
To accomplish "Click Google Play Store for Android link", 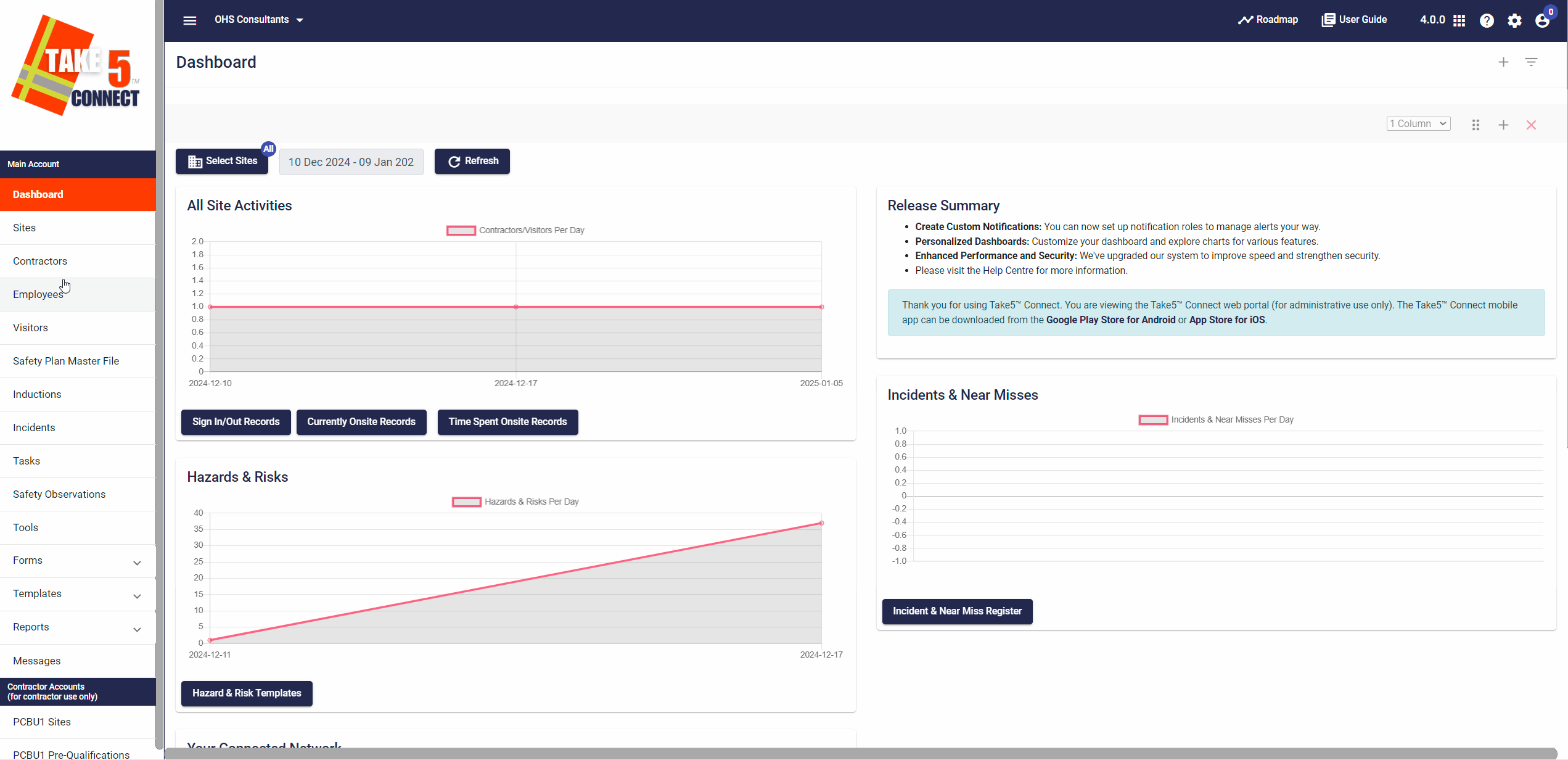I will tap(1111, 320).
